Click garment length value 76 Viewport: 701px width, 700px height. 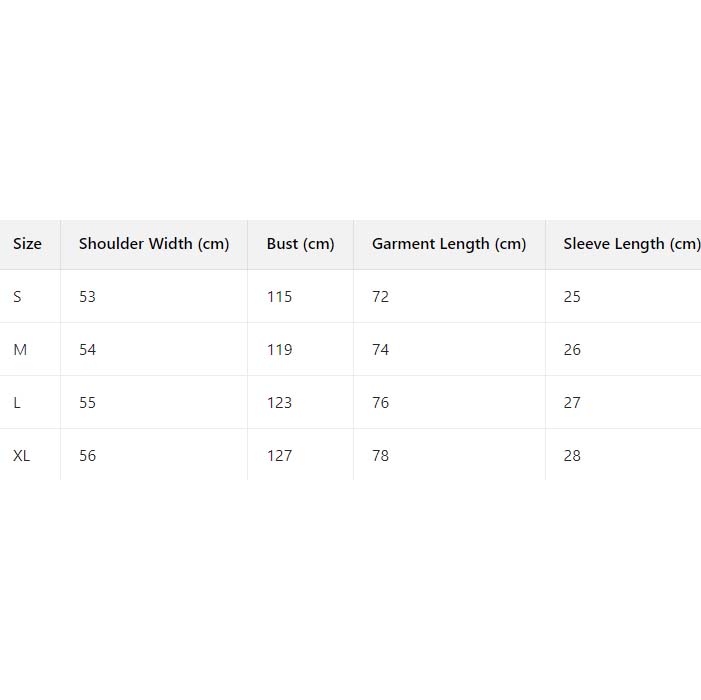(380, 403)
